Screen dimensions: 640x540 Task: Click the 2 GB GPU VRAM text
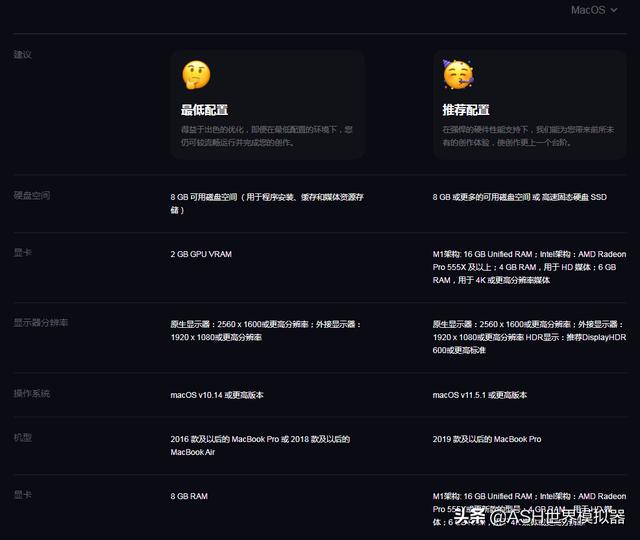pos(201,255)
